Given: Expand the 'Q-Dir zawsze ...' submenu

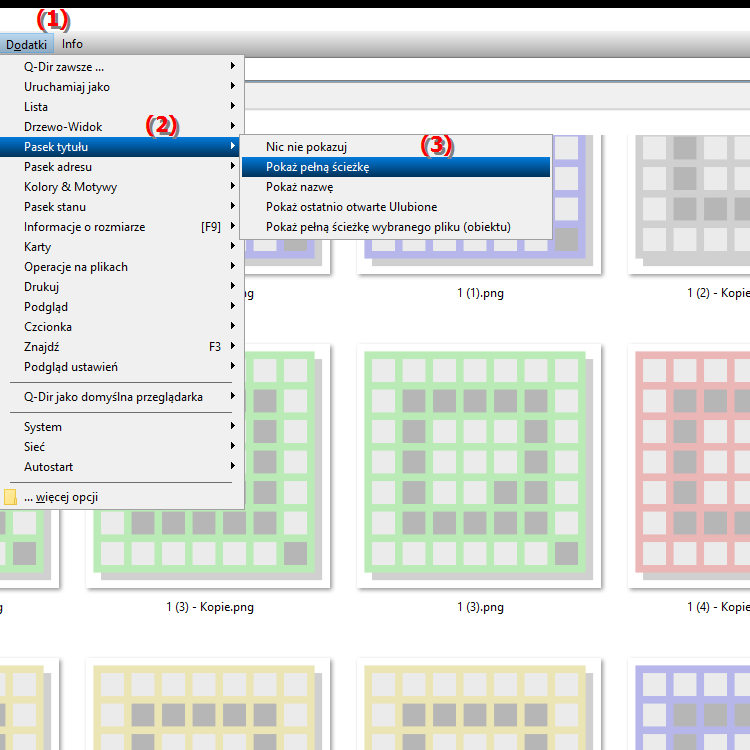Looking at the screenshot, I should (122, 66).
